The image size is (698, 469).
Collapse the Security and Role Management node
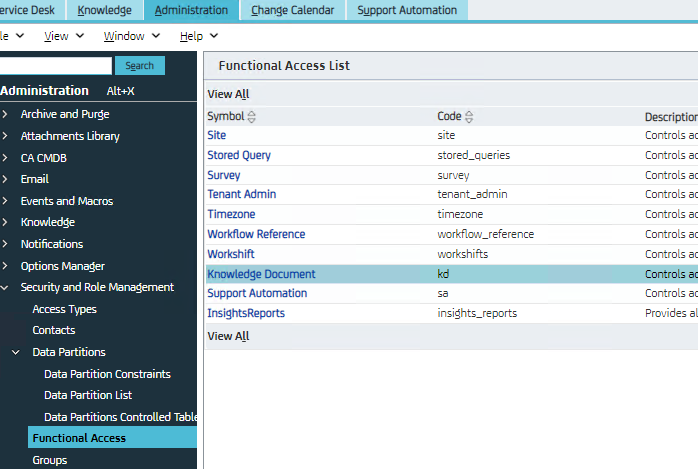point(6,287)
